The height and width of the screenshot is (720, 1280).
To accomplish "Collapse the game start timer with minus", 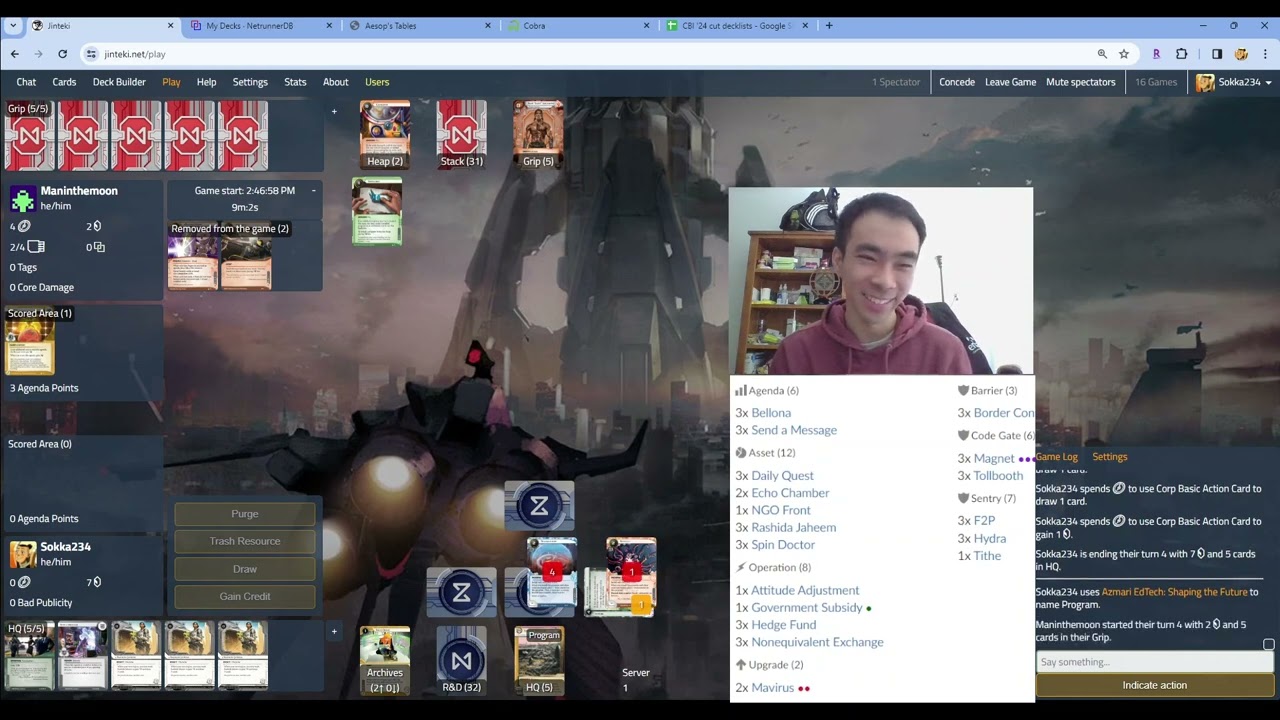I will (x=313, y=190).
